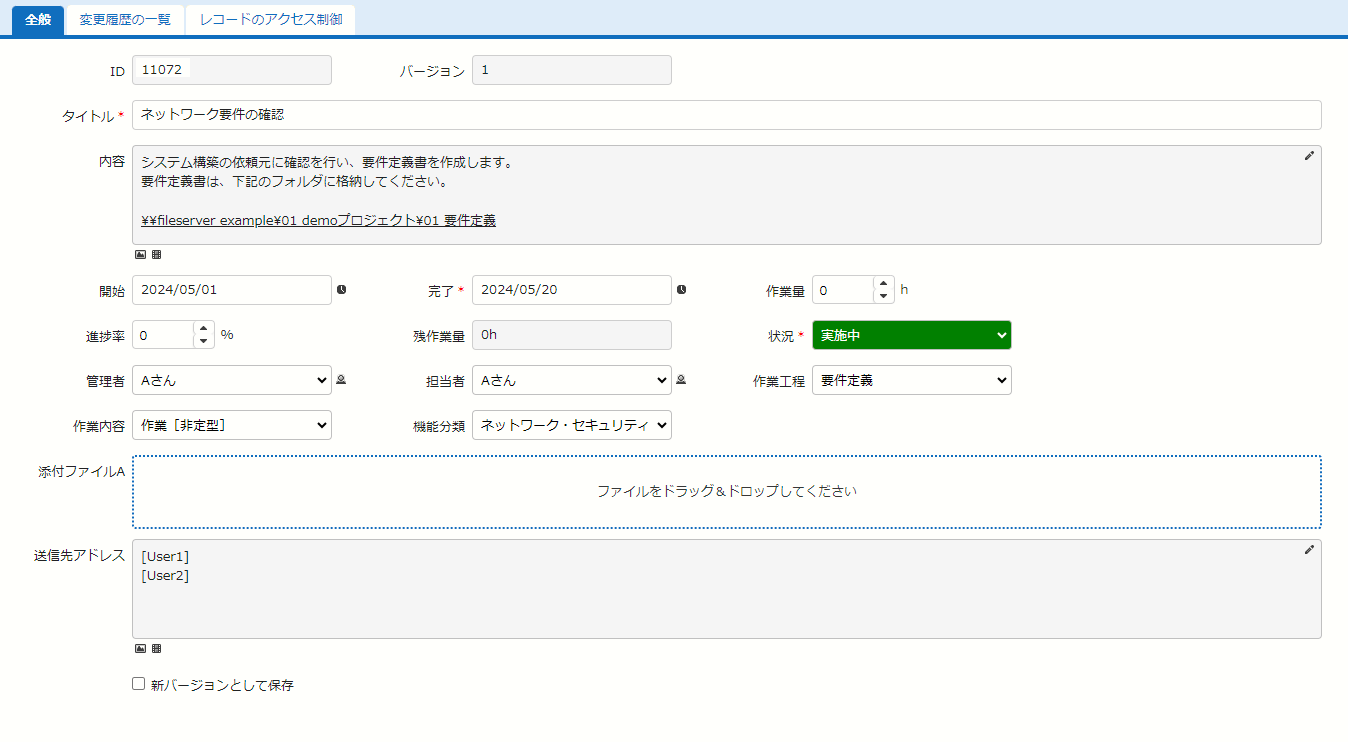Click the pencil edit icon in 送信先アドレス field

pos(1309,550)
